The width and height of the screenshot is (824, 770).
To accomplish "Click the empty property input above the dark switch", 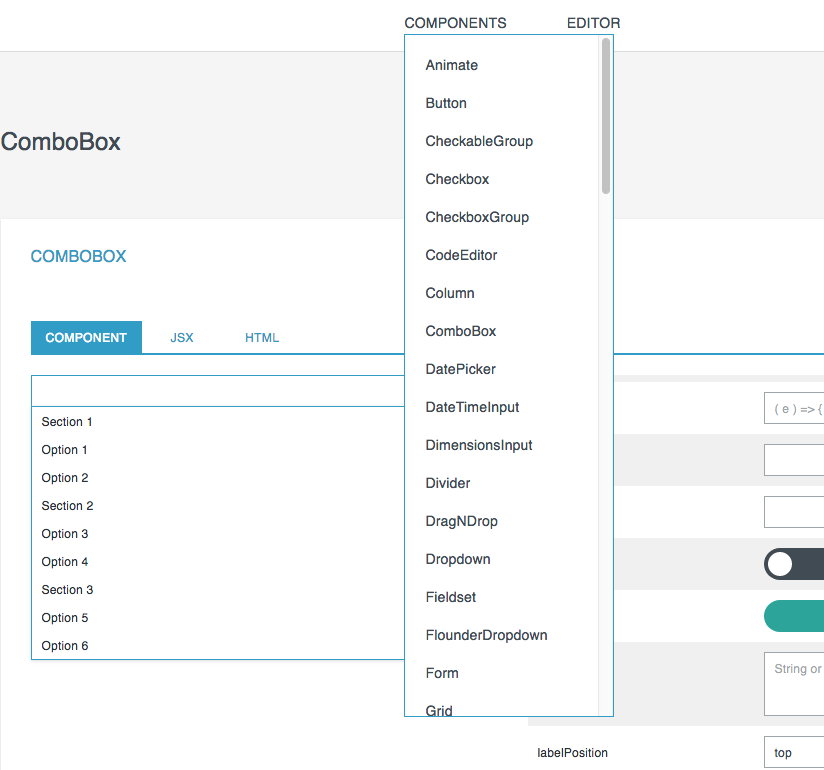I will pyautogui.click(x=794, y=512).
